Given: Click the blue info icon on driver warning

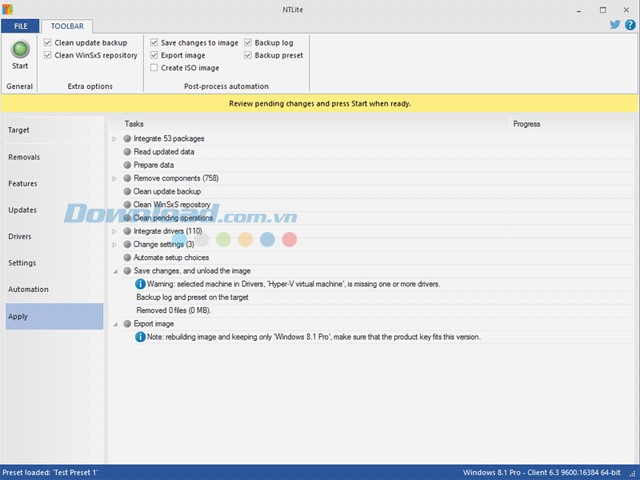Looking at the screenshot, I should (140, 284).
